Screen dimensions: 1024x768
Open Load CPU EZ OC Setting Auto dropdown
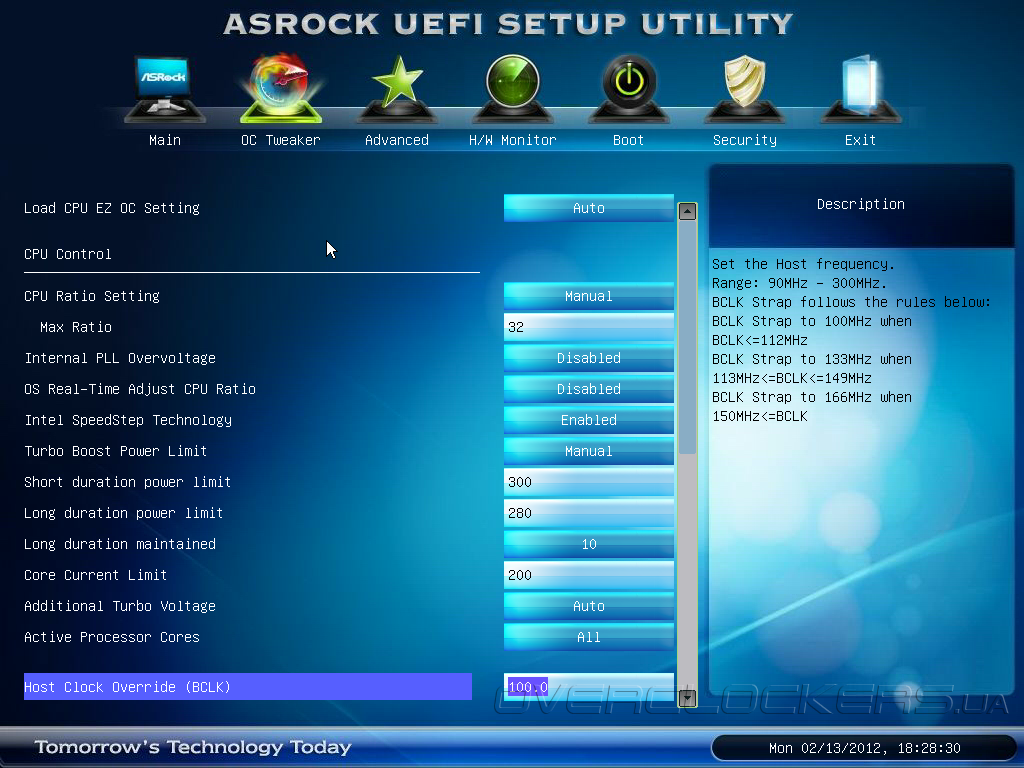click(588, 208)
